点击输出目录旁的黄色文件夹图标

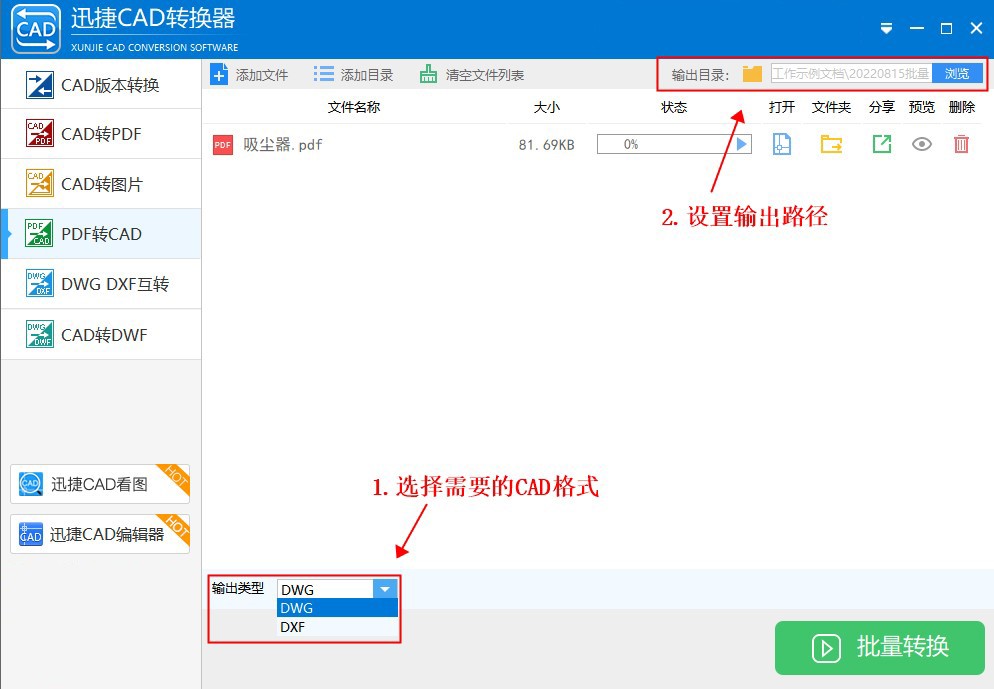point(751,73)
